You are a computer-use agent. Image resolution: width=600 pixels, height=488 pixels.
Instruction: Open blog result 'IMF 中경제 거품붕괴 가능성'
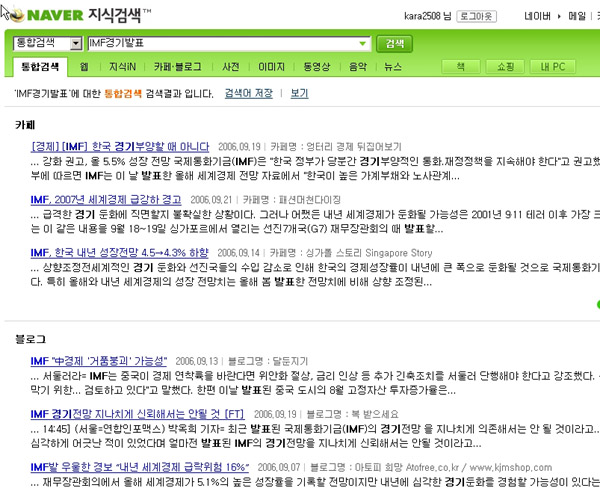99,361
